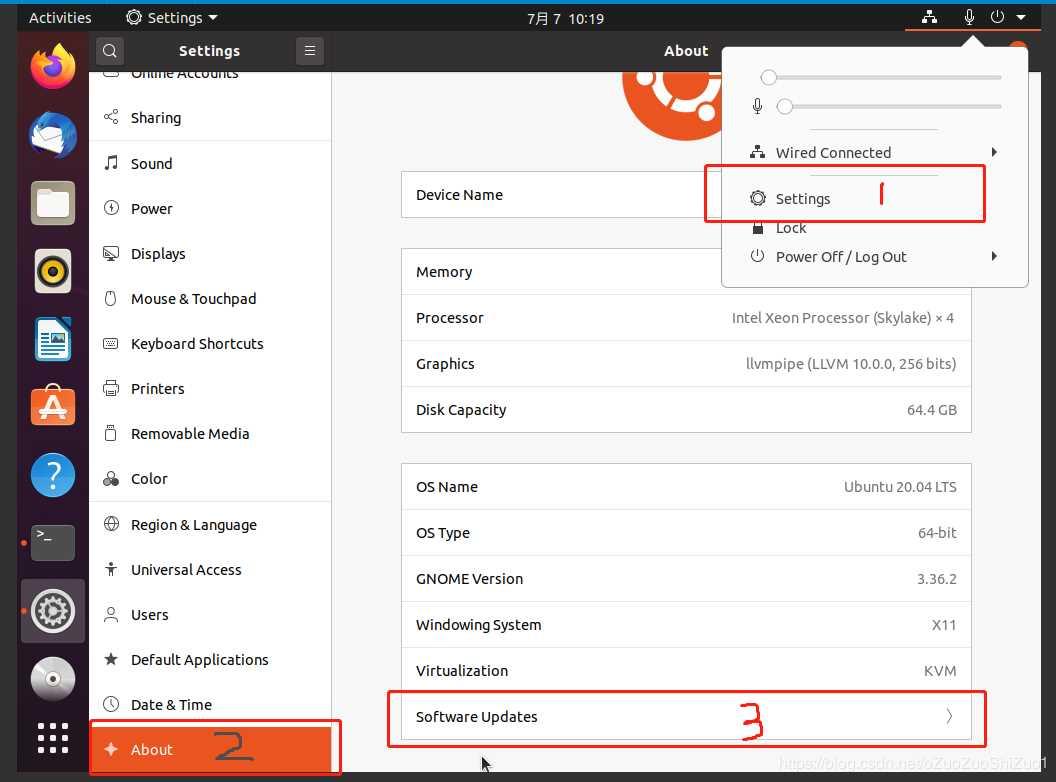This screenshot has height=782, width=1056.
Task: Go to Region & Language settings
Action: click(193, 525)
